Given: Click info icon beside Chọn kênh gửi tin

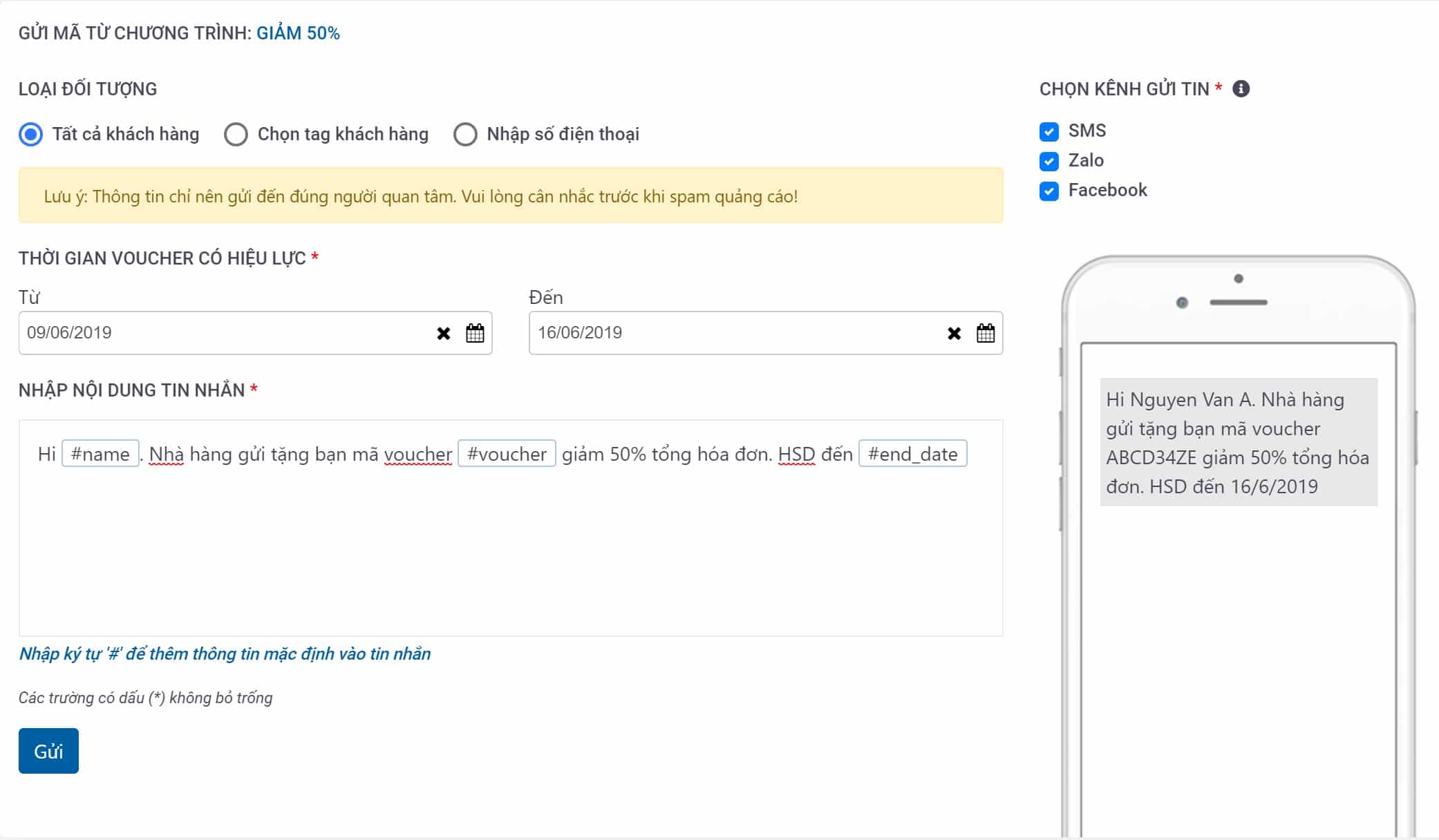Looking at the screenshot, I should [1241, 88].
